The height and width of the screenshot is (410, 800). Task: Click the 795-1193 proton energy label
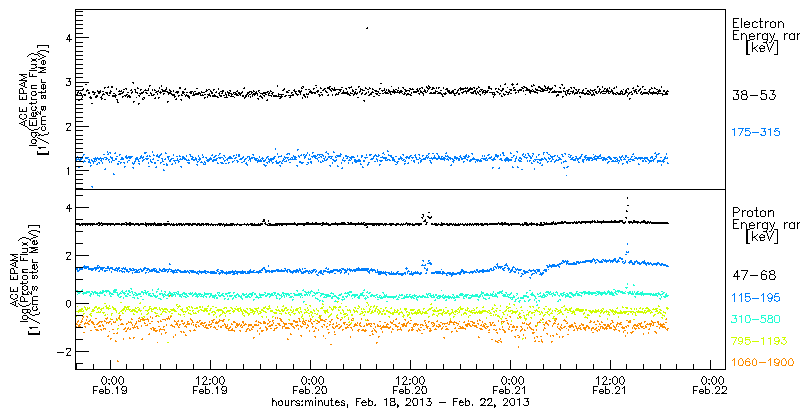tap(759, 341)
